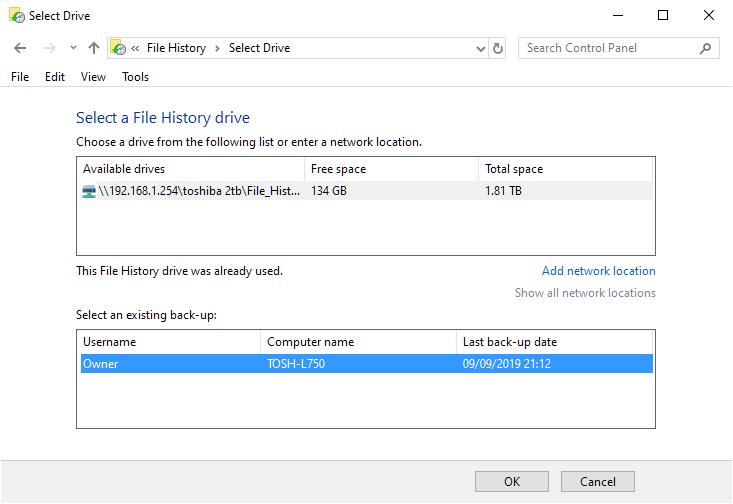Viewport: 733px width, 504px height.
Task: Click the Cancel button
Action: coord(598,482)
